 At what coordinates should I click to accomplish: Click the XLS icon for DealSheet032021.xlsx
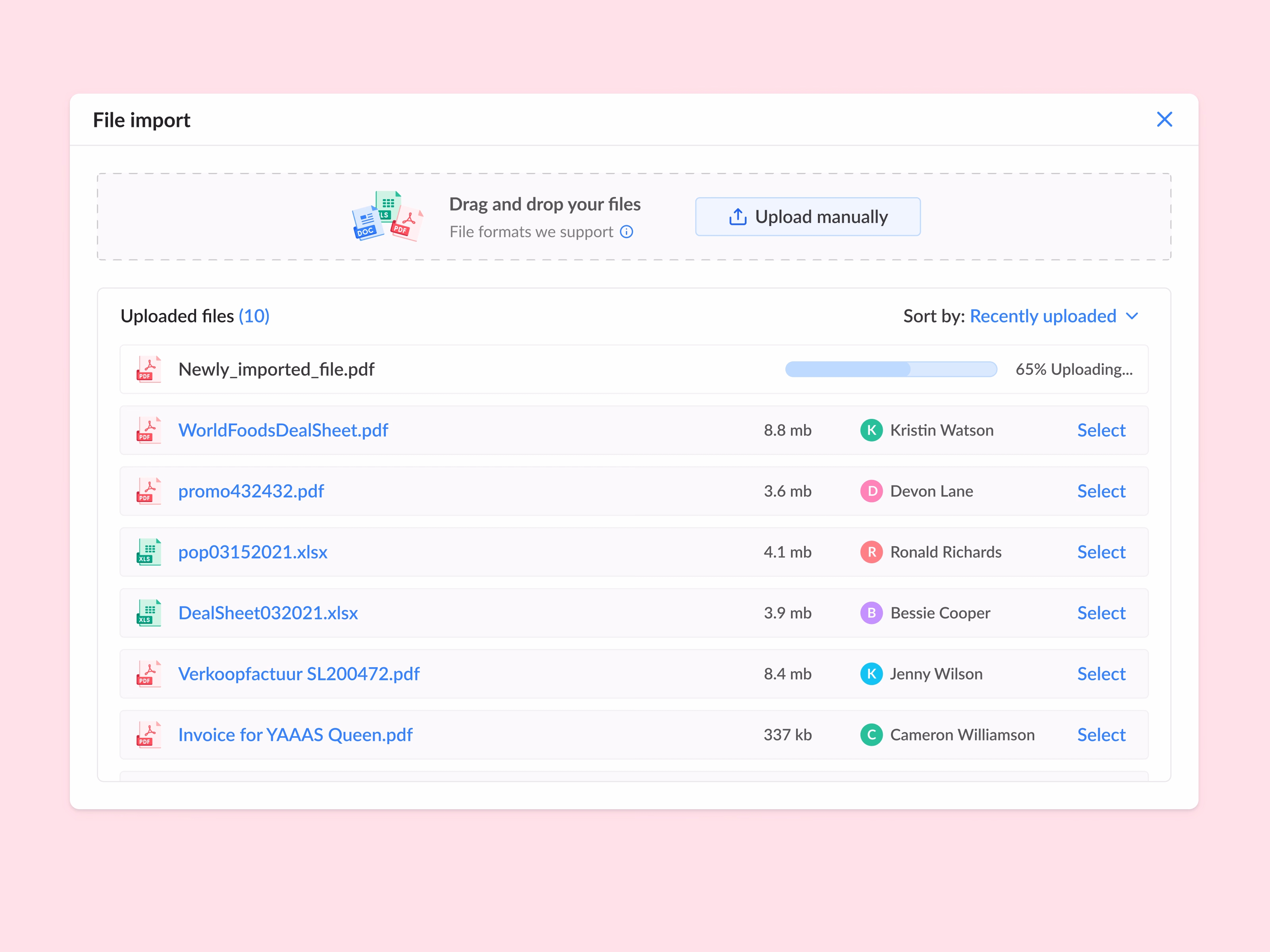tap(149, 612)
